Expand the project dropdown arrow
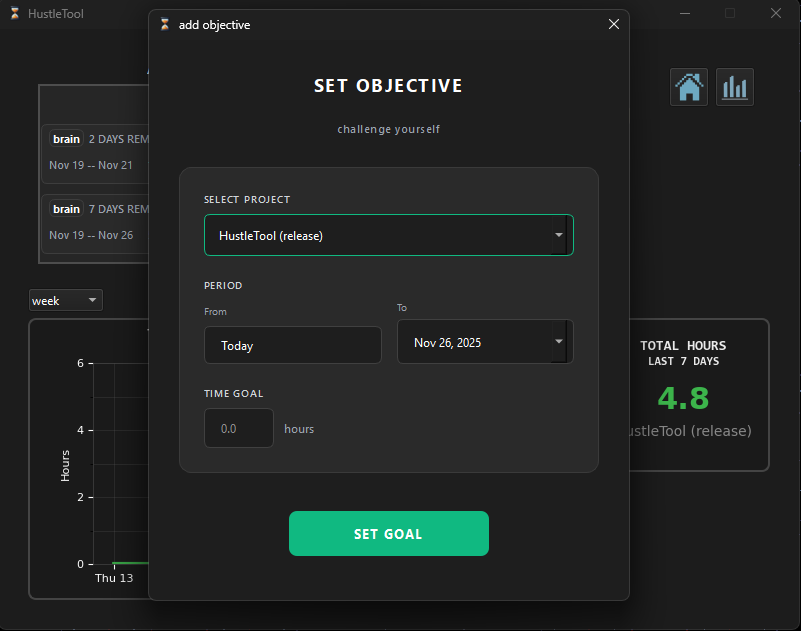The image size is (801, 631). (559, 235)
